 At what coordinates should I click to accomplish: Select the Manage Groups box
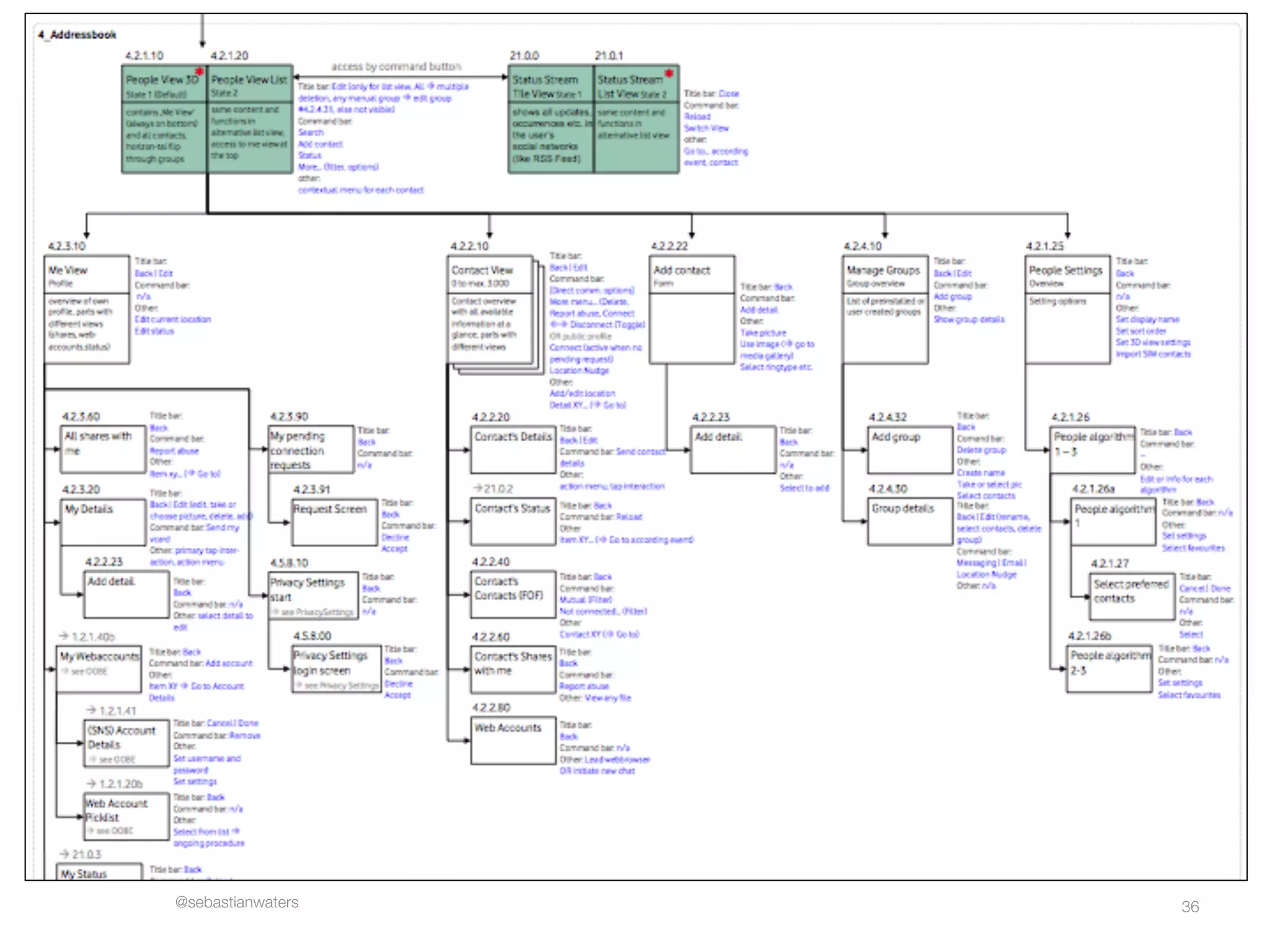click(x=885, y=309)
